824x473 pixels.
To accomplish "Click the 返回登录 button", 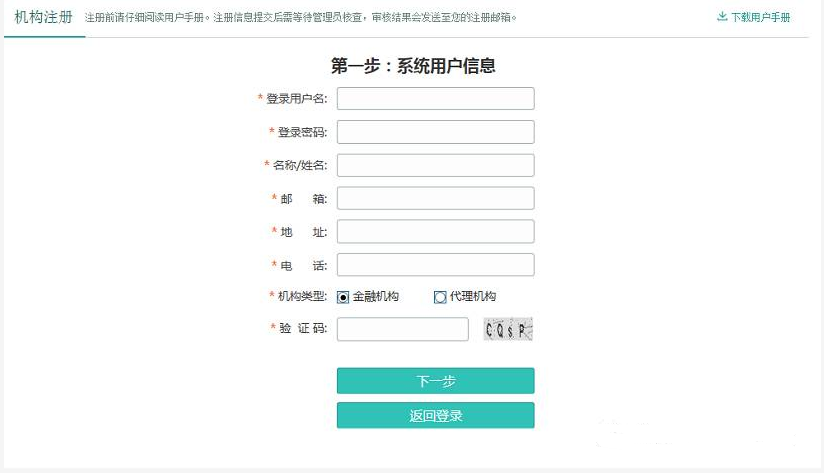I will (436, 415).
